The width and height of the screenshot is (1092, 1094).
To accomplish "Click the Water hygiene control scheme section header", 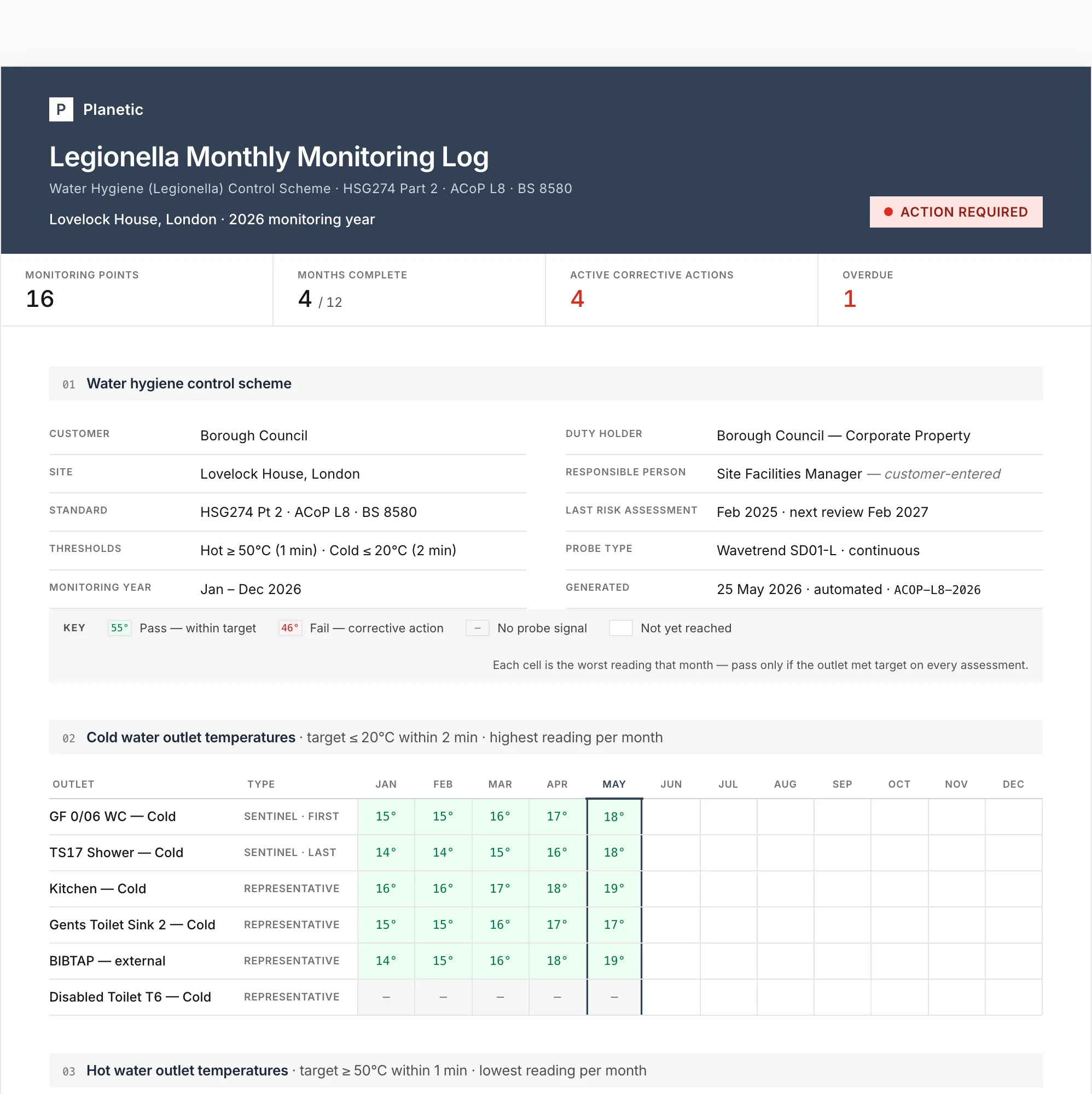I will point(545,383).
